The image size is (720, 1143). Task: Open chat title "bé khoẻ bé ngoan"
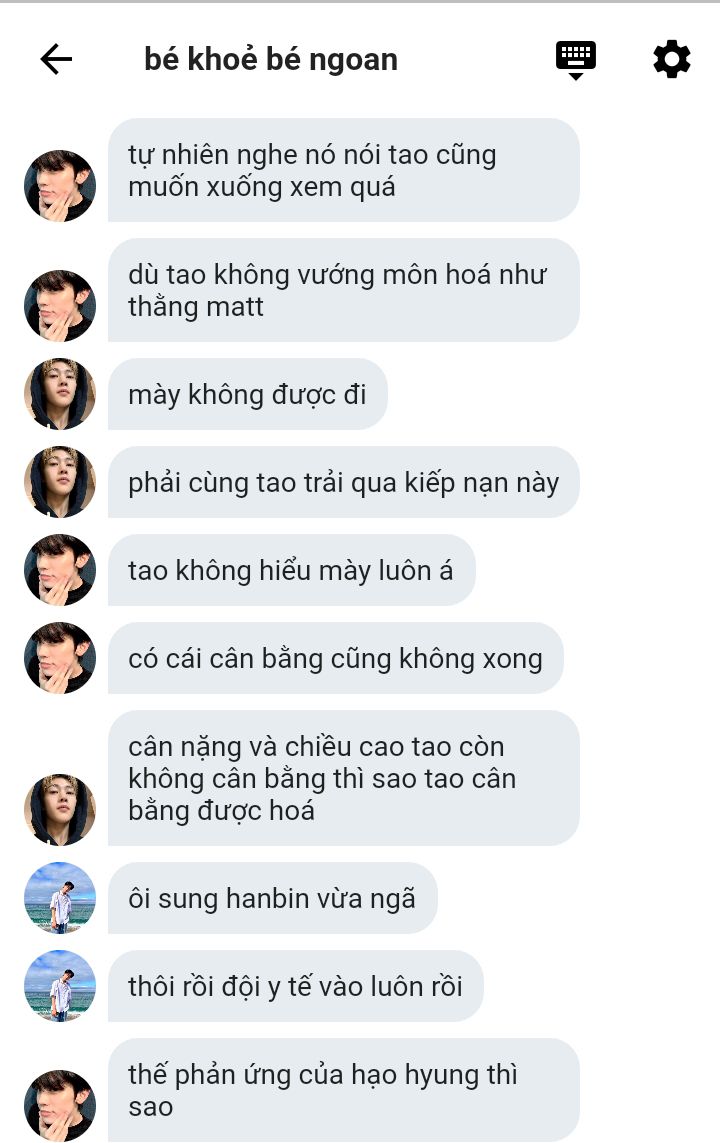271,59
